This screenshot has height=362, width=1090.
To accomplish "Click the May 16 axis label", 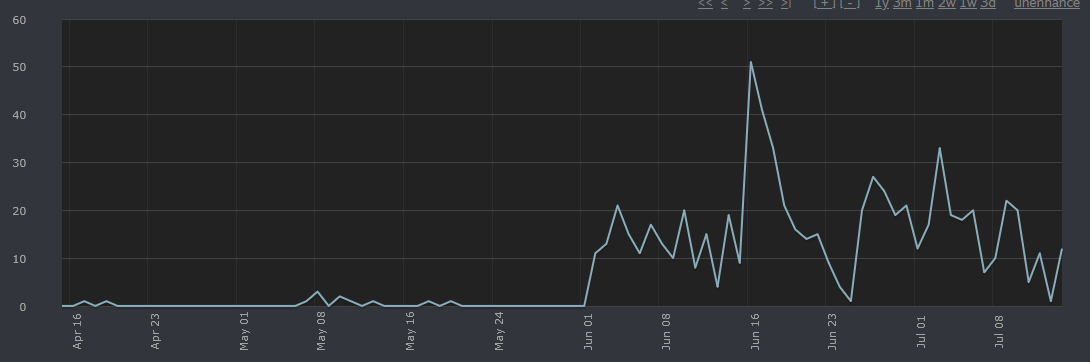I will pos(410,331).
